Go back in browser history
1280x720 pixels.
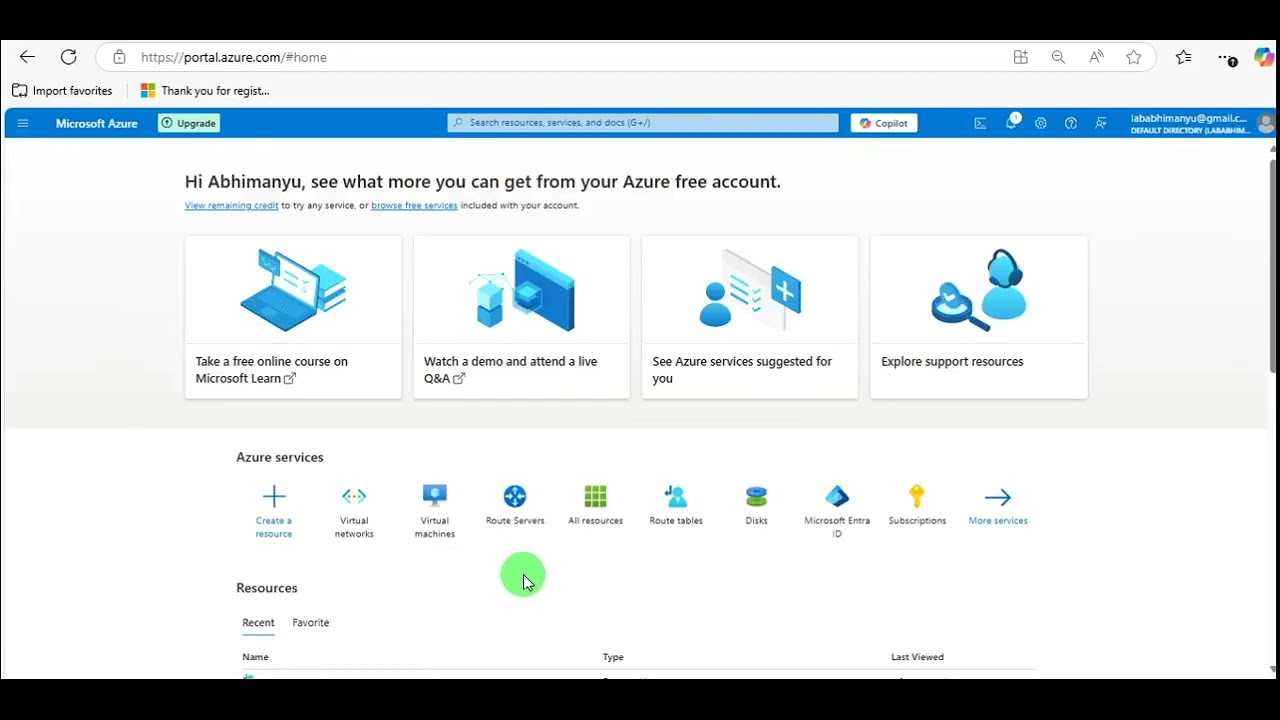27,57
